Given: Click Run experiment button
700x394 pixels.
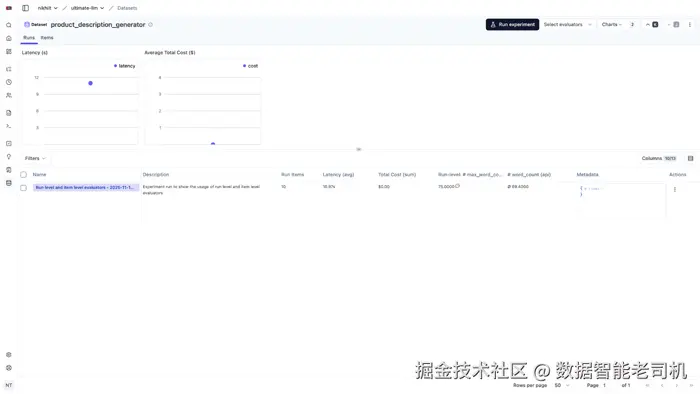Looking at the screenshot, I should tap(512, 25).
